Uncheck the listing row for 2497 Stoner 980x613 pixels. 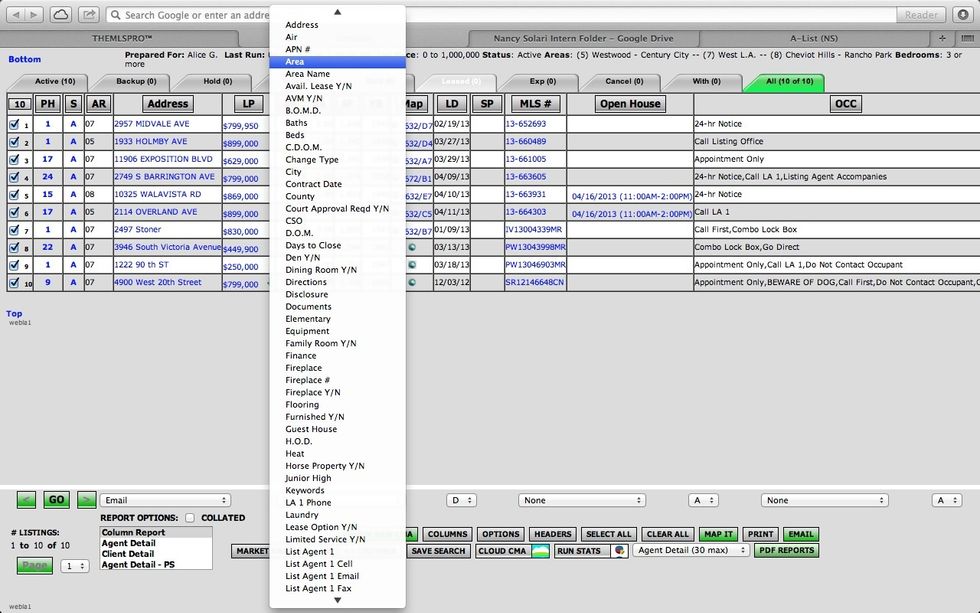click(14, 229)
